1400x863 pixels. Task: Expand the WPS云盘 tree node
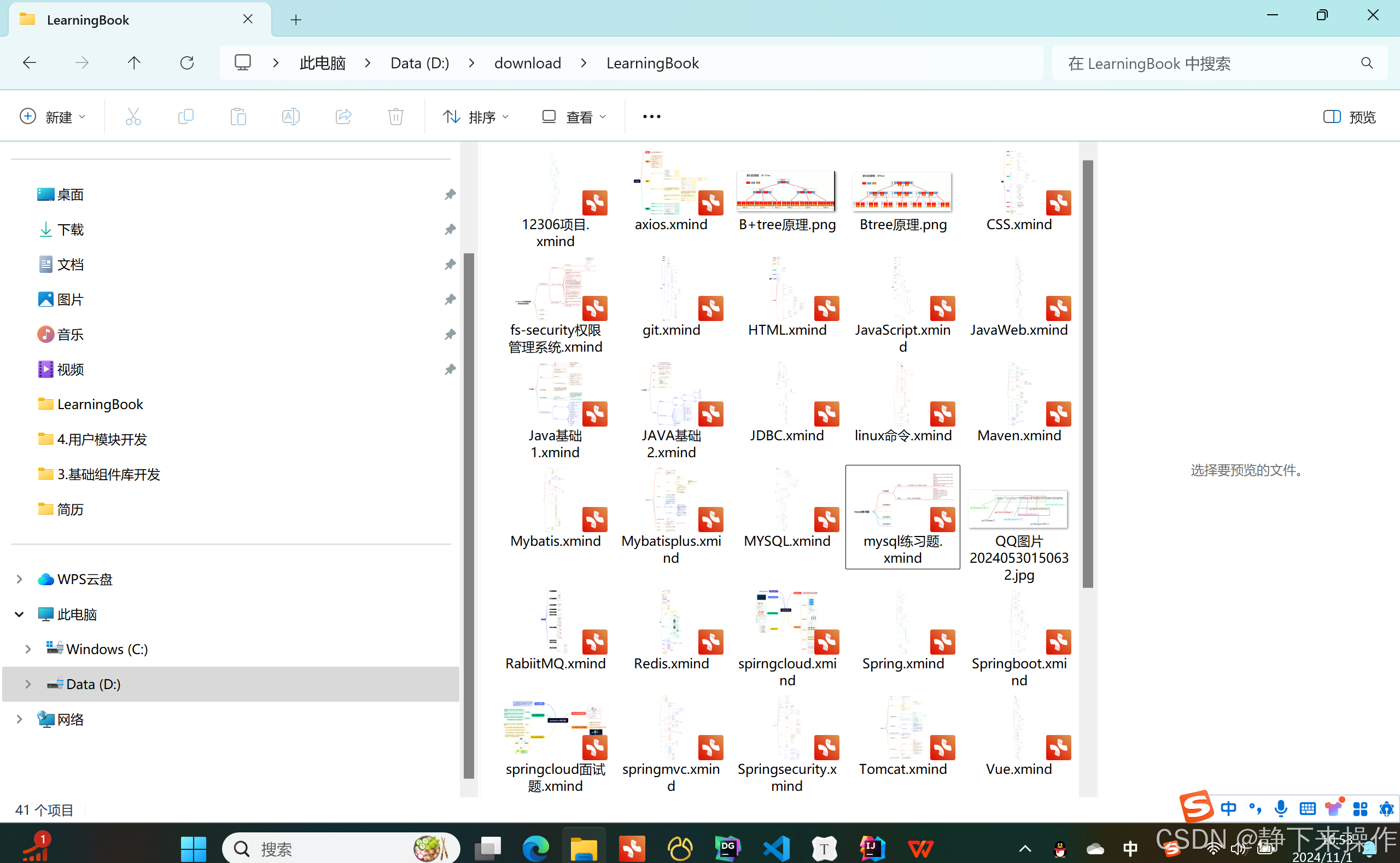tap(19, 579)
